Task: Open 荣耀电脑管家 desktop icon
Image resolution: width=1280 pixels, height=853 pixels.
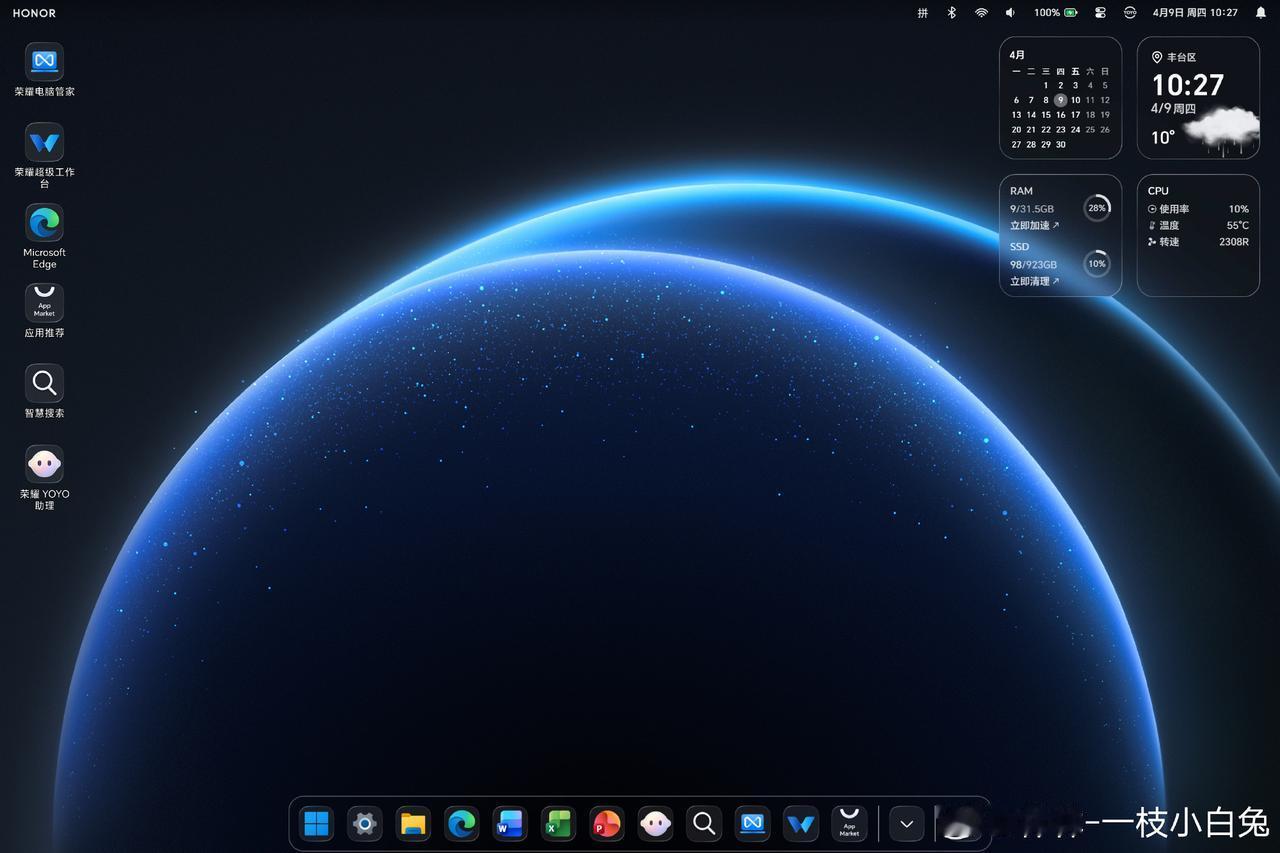Action: point(44,62)
